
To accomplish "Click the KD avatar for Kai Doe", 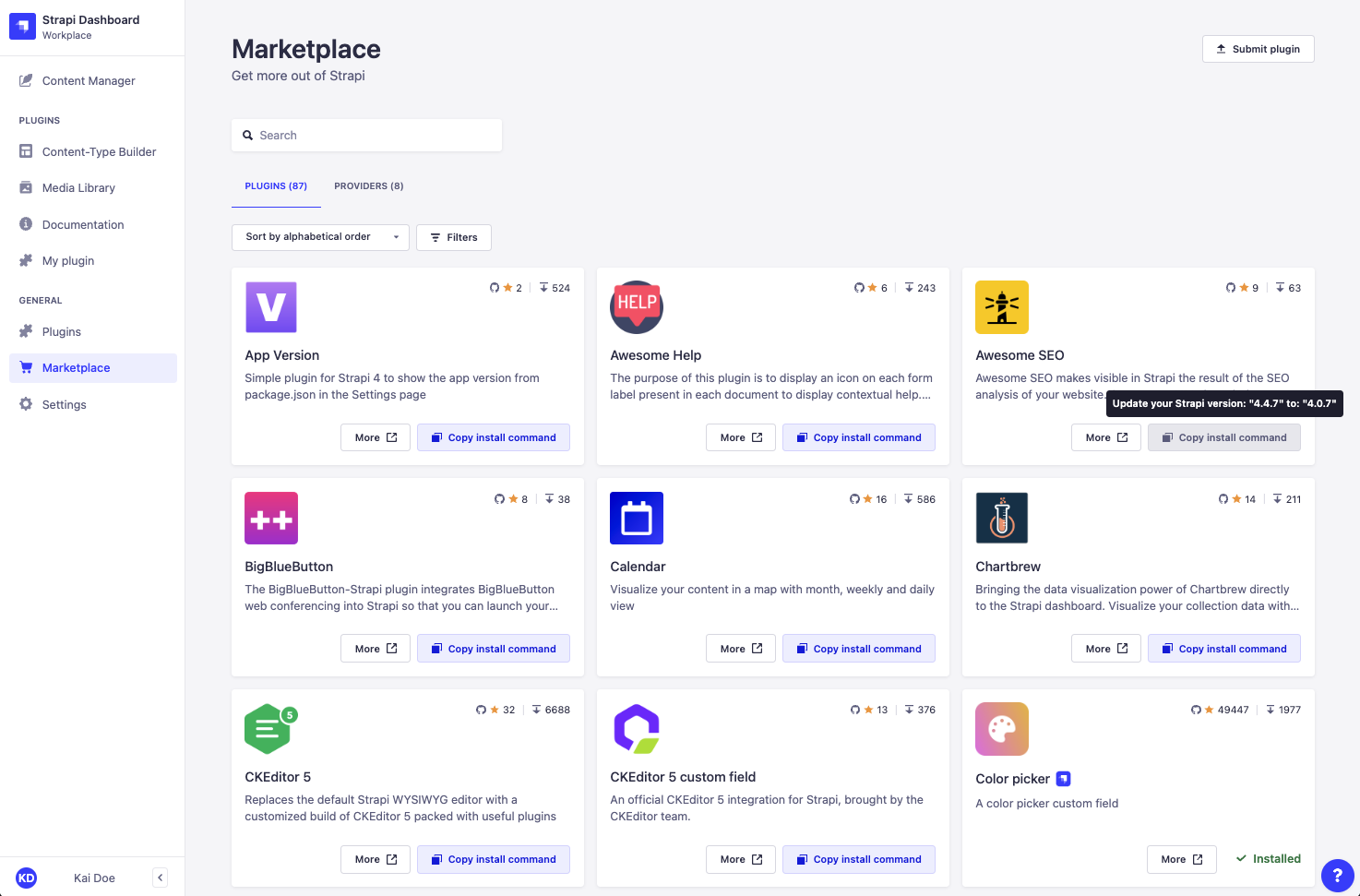I will click(26, 878).
